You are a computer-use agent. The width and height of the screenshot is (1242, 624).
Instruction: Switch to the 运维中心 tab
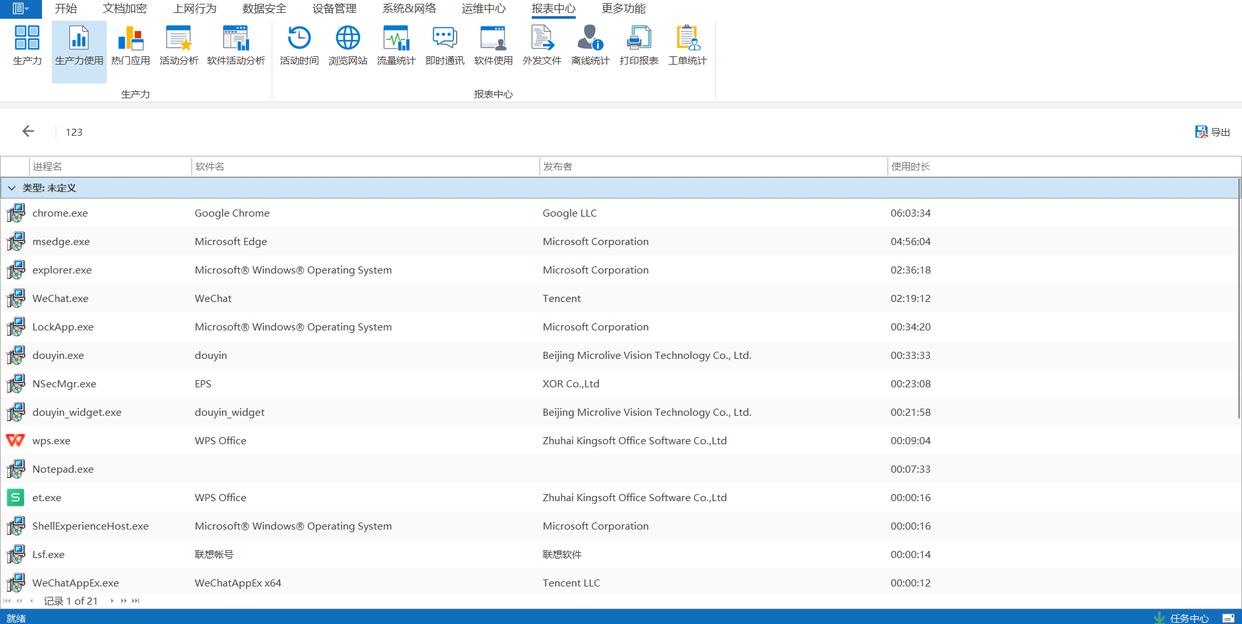pyautogui.click(x=483, y=9)
